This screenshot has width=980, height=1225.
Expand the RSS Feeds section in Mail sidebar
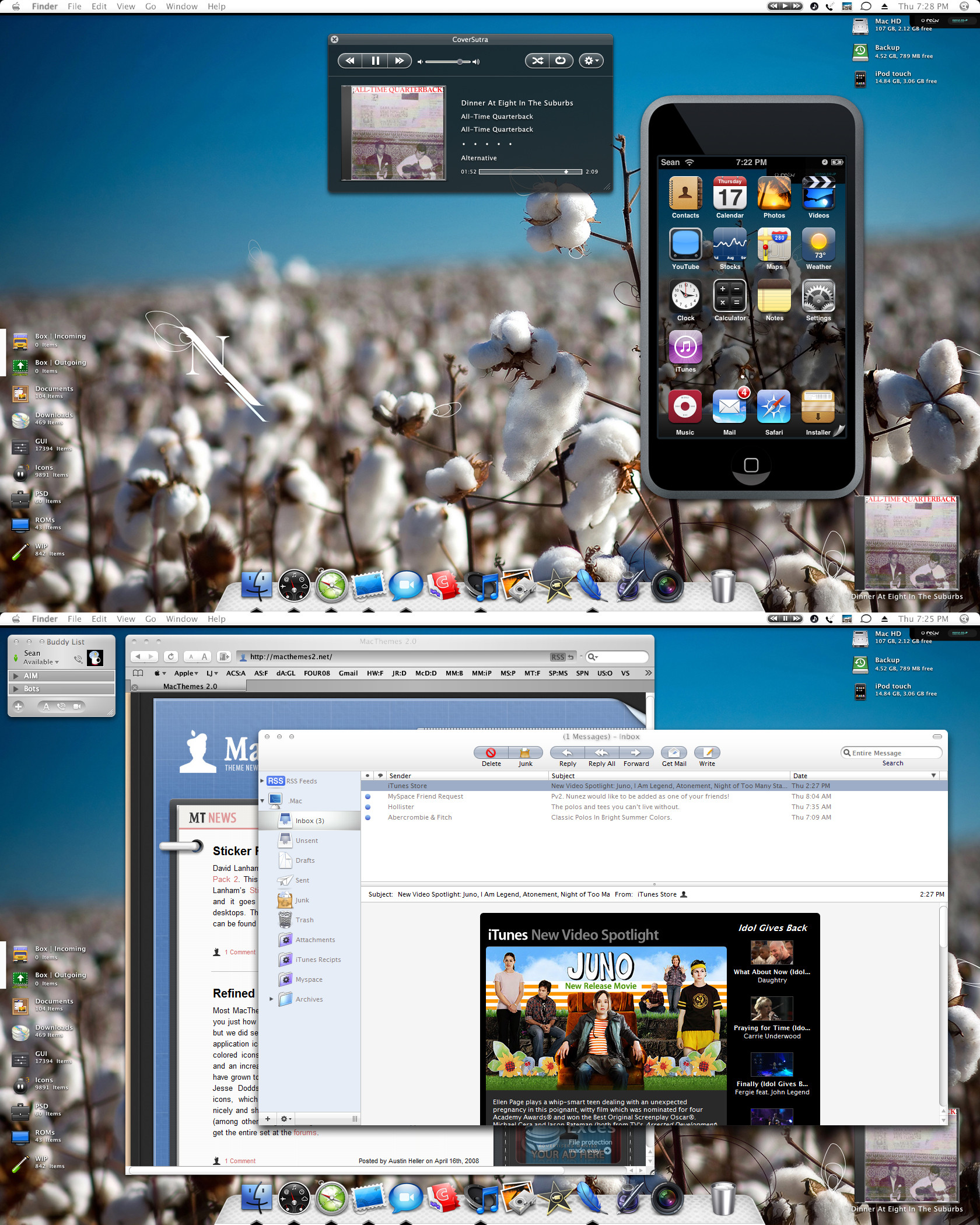[262, 780]
